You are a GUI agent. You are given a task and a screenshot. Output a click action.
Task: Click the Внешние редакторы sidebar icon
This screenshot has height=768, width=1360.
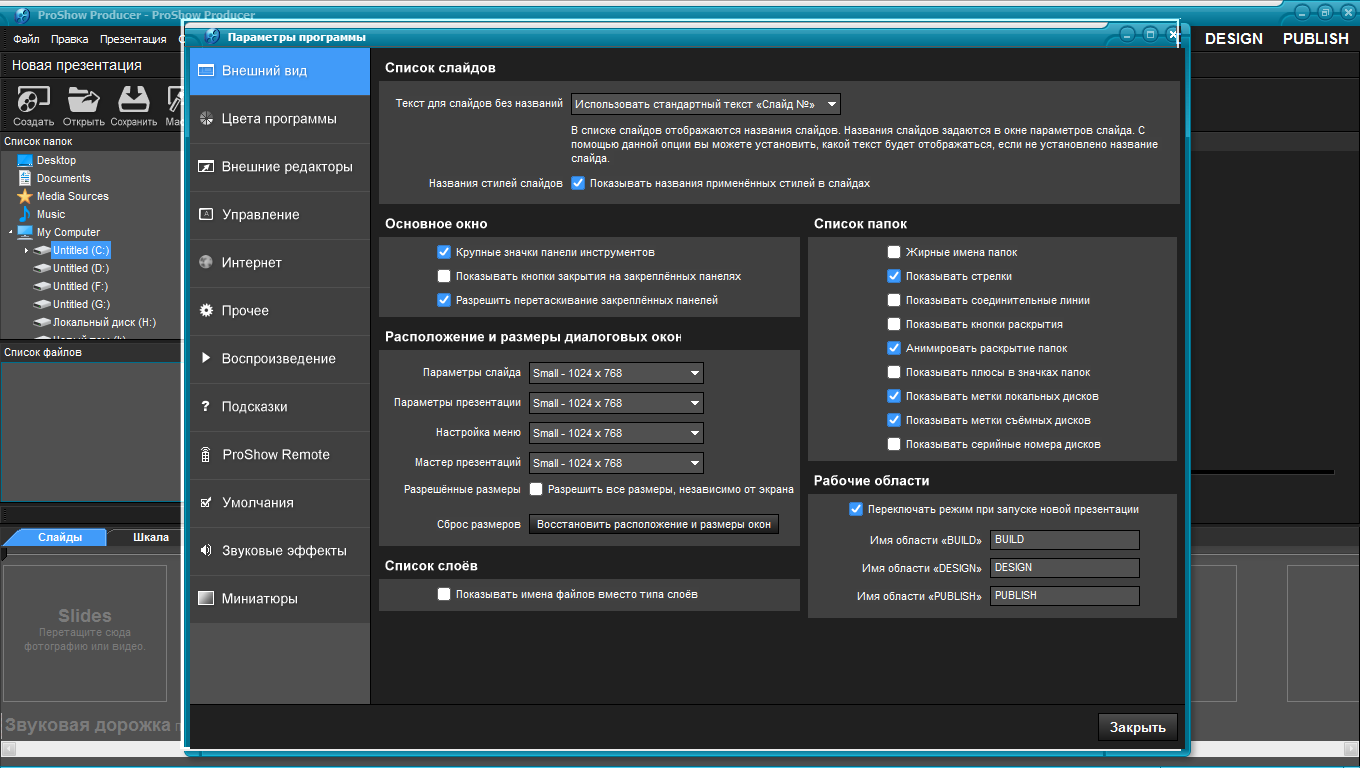click(x=206, y=167)
